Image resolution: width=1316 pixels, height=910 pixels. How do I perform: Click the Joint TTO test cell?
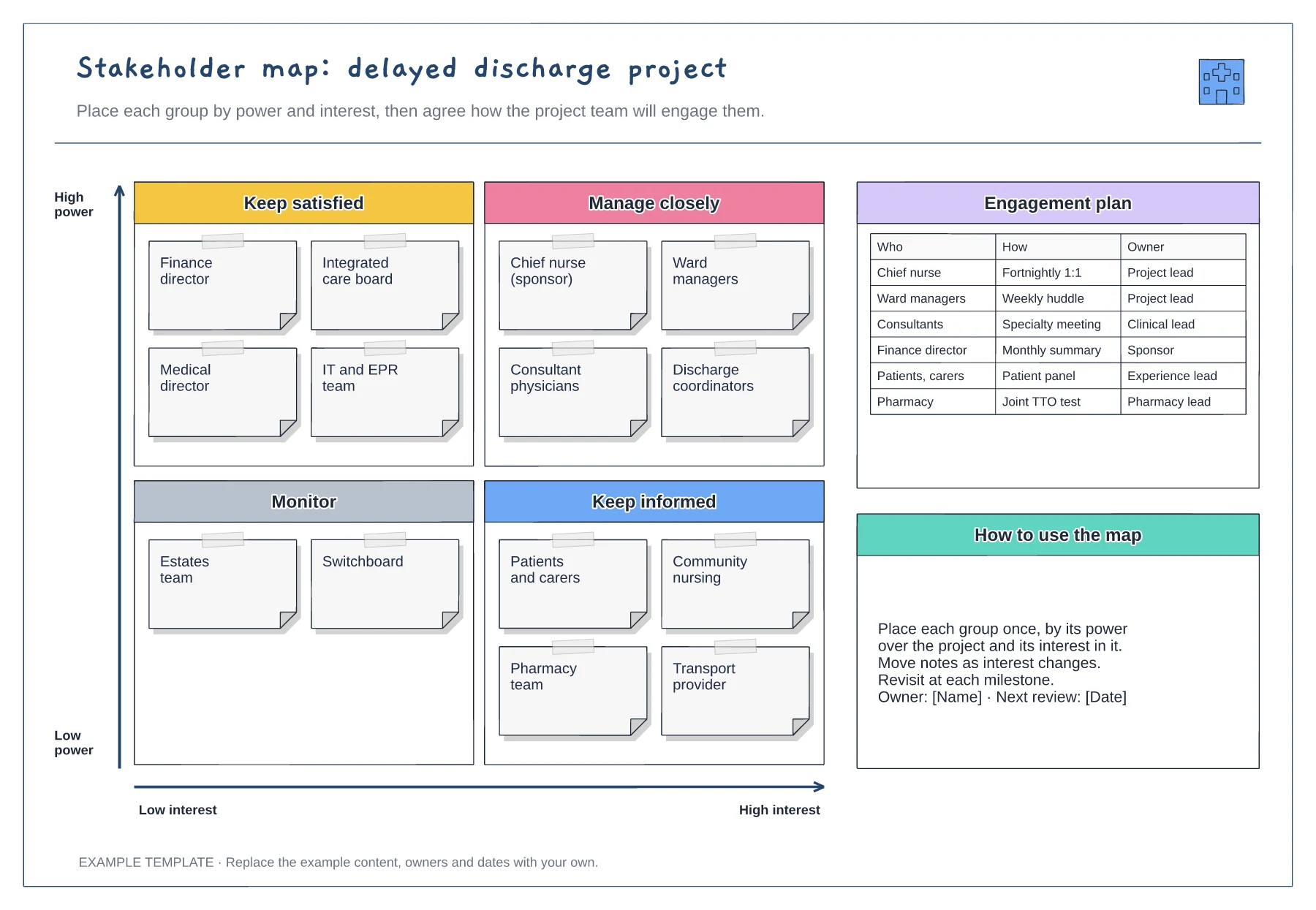coord(1057,402)
